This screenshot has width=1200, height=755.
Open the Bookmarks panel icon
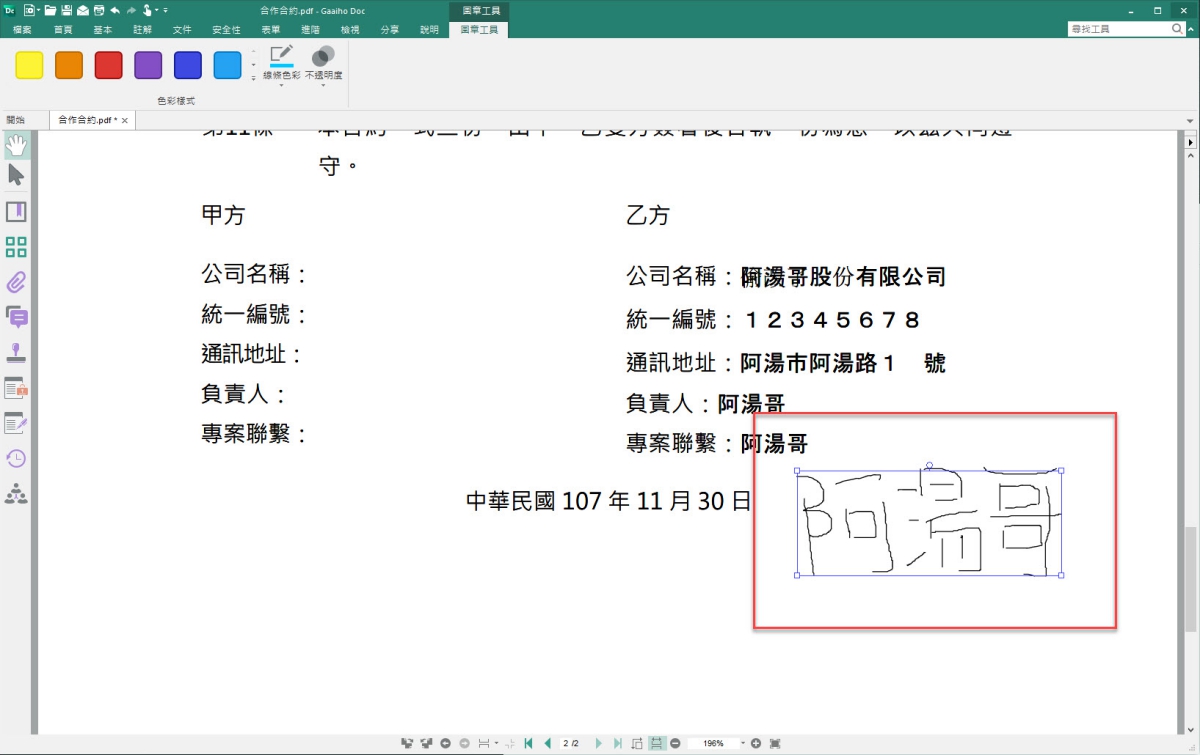pyautogui.click(x=16, y=212)
